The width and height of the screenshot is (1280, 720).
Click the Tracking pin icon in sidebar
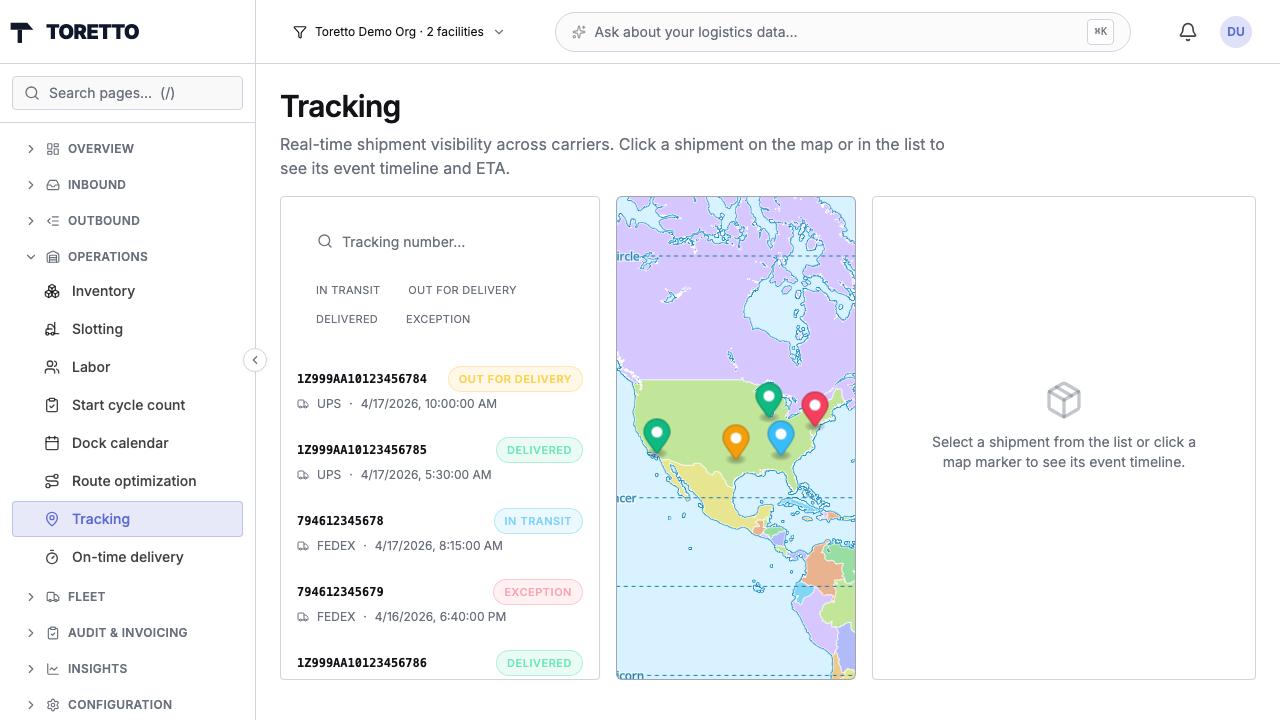[x=52, y=519]
